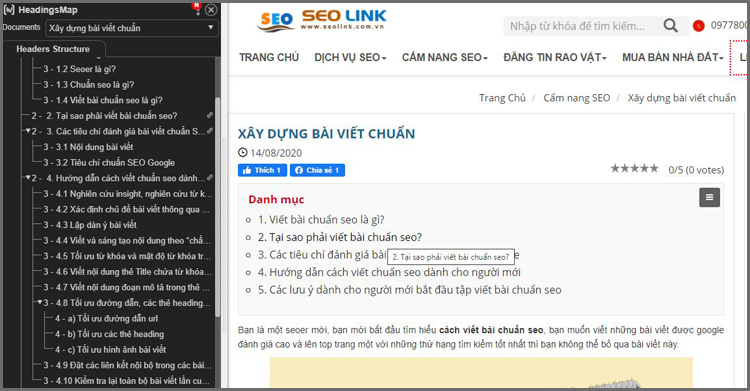Click anchor link icon beside heading 3. Các tiêu chí
The image size is (750, 391).
click(x=210, y=131)
